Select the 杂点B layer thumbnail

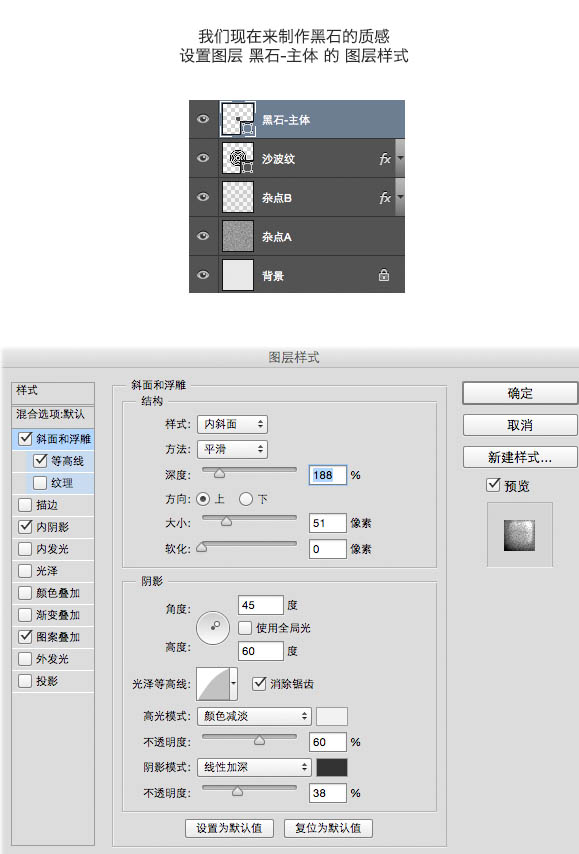237,197
